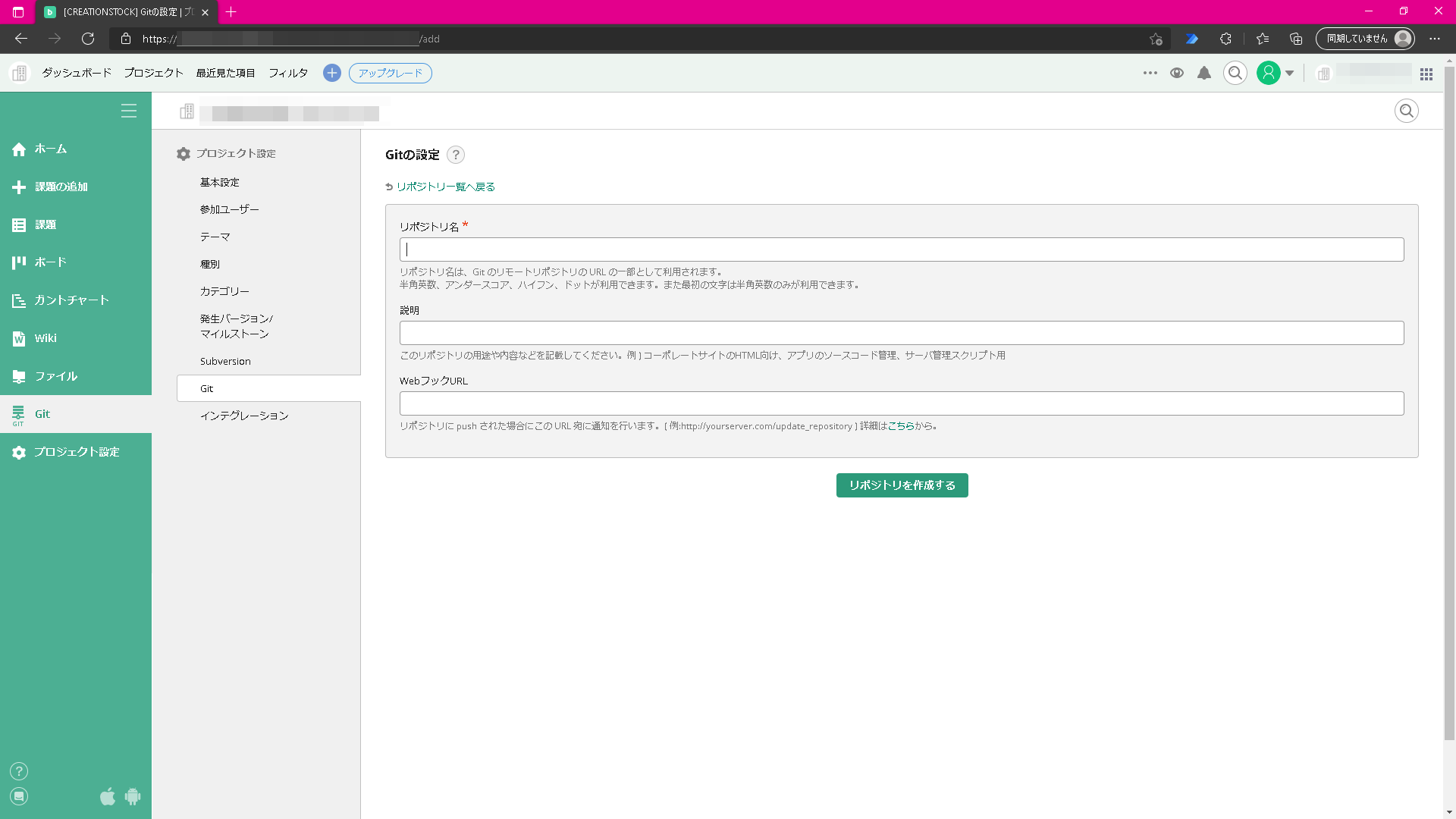This screenshot has width=1456, height=819.
Task: Click the リポジトリを作成する button
Action: tap(902, 485)
